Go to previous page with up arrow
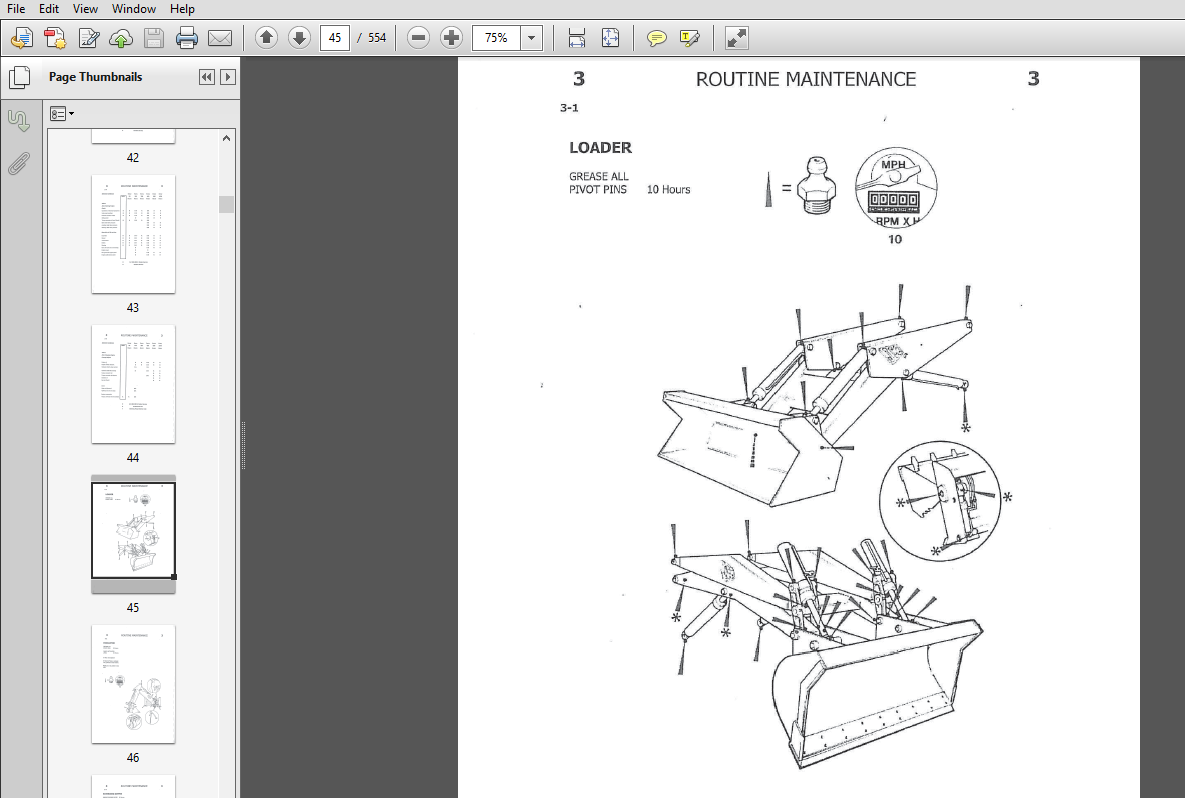 (x=266, y=38)
